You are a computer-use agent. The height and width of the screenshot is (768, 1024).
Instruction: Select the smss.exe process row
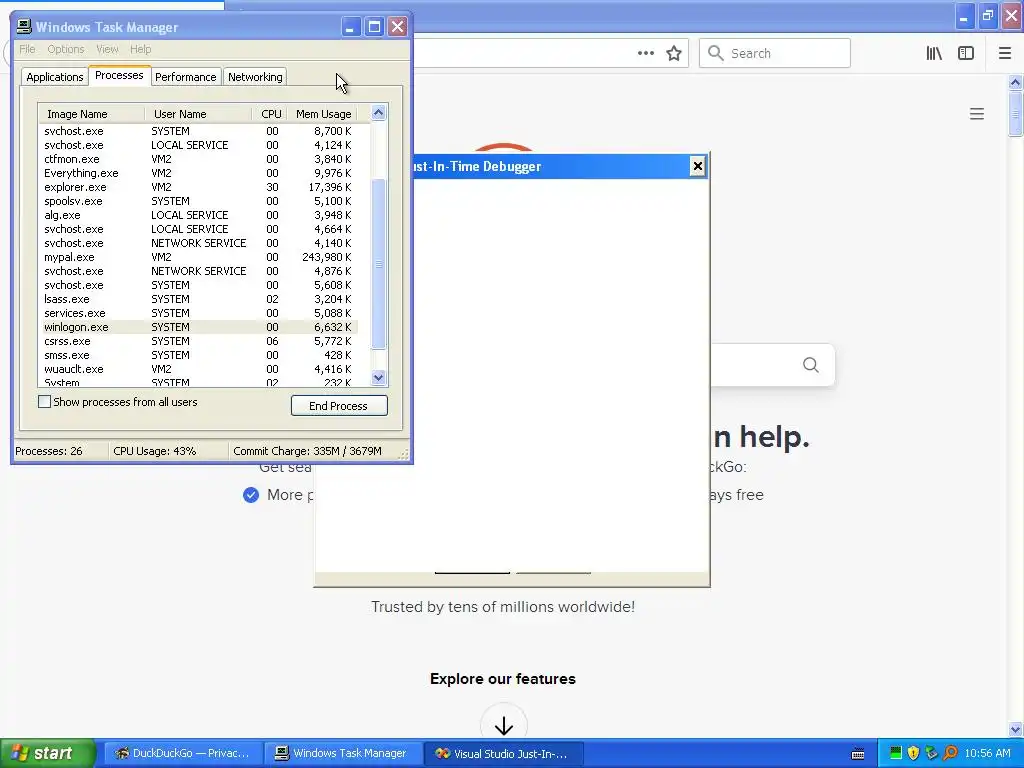pyautogui.click(x=199, y=355)
